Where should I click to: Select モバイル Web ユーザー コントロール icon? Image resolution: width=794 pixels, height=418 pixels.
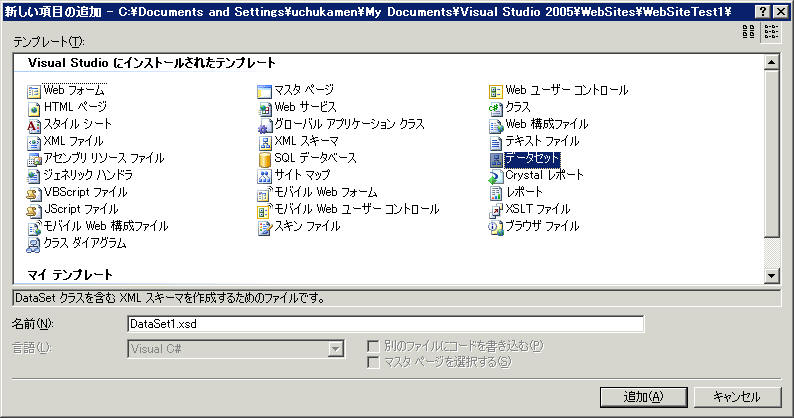tap(264, 210)
